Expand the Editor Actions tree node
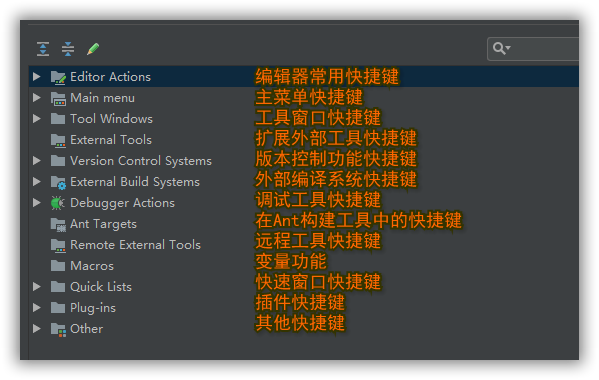The height and width of the screenshot is (380, 599). tap(37, 76)
